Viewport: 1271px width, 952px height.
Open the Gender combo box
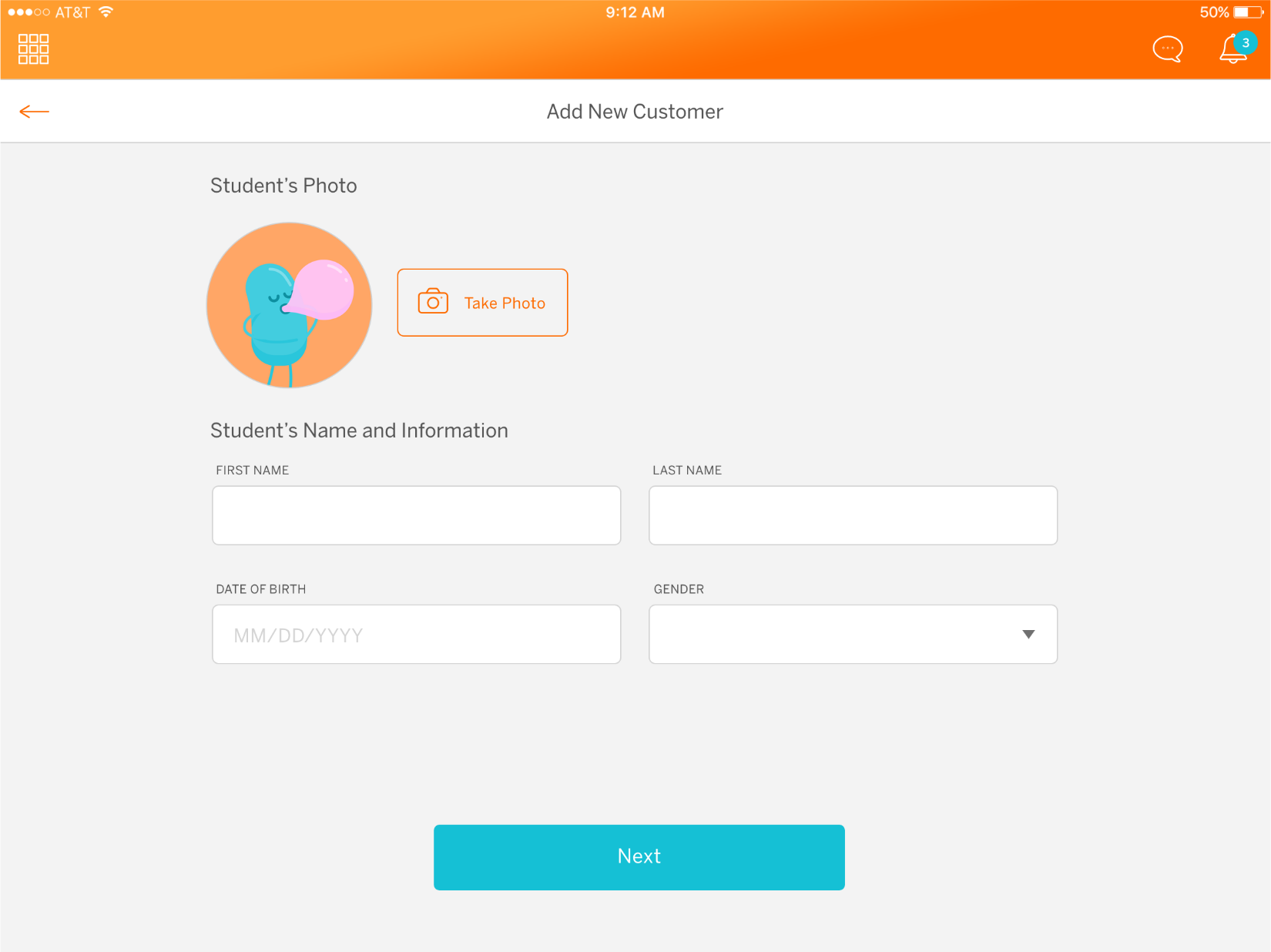click(x=832, y=635)
